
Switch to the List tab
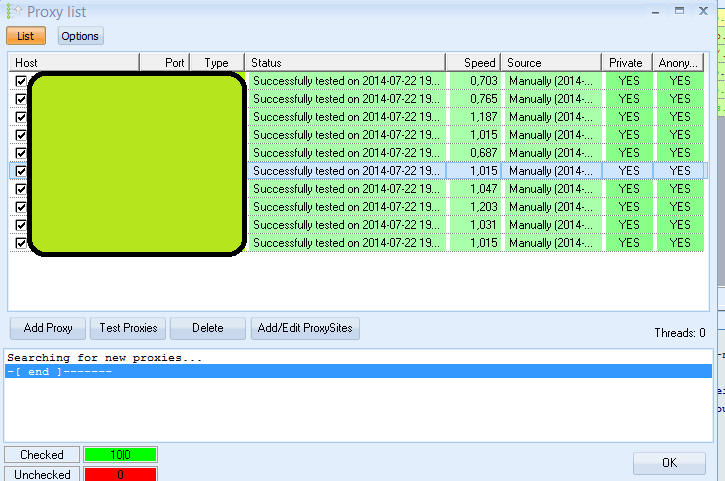coord(25,36)
